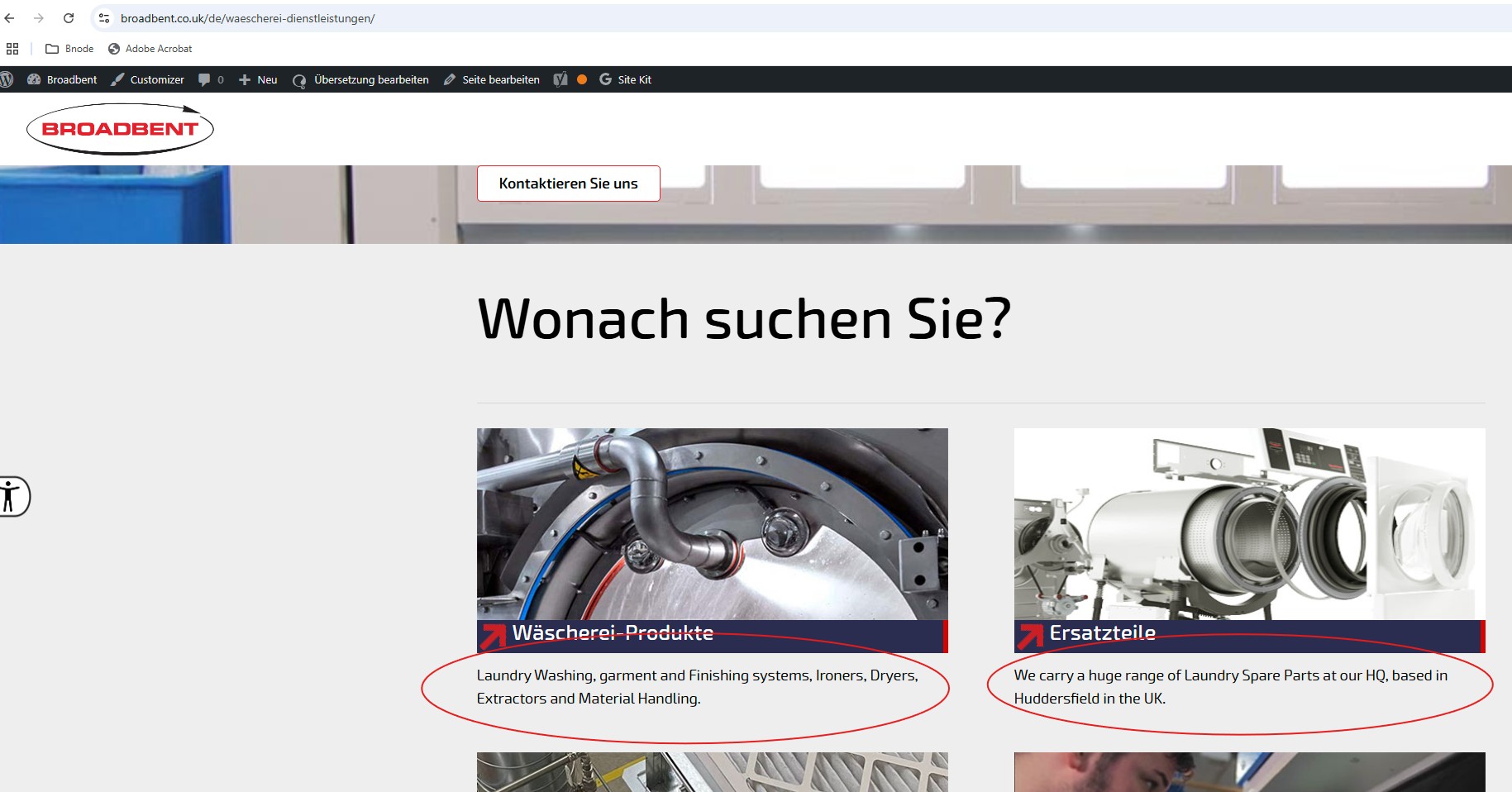Open the Ersatzteile image
This screenshot has width=1512, height=792.
(x=1250, y=524)
